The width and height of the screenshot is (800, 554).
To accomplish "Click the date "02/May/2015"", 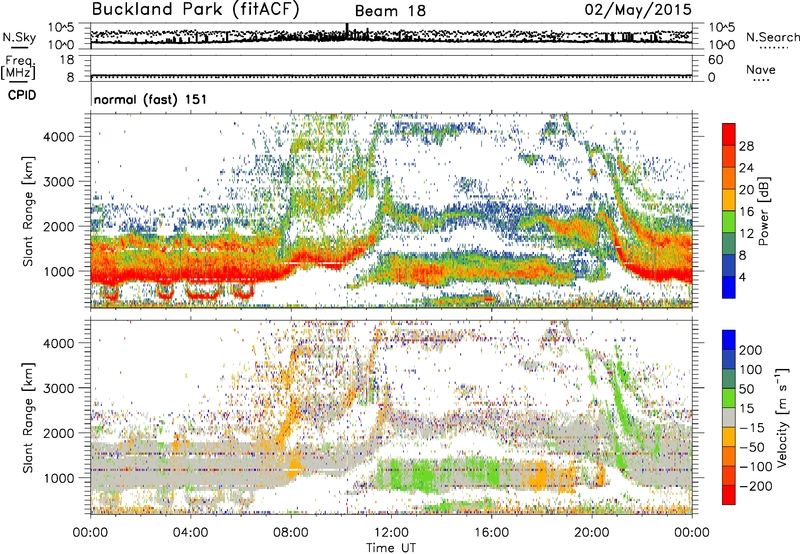I will 638,9.
